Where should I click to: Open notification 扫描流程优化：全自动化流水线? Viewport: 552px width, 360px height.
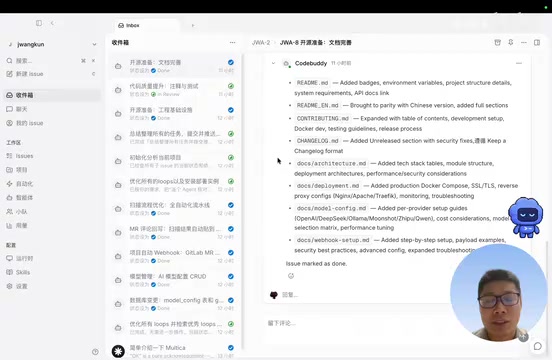click(174, 209)
